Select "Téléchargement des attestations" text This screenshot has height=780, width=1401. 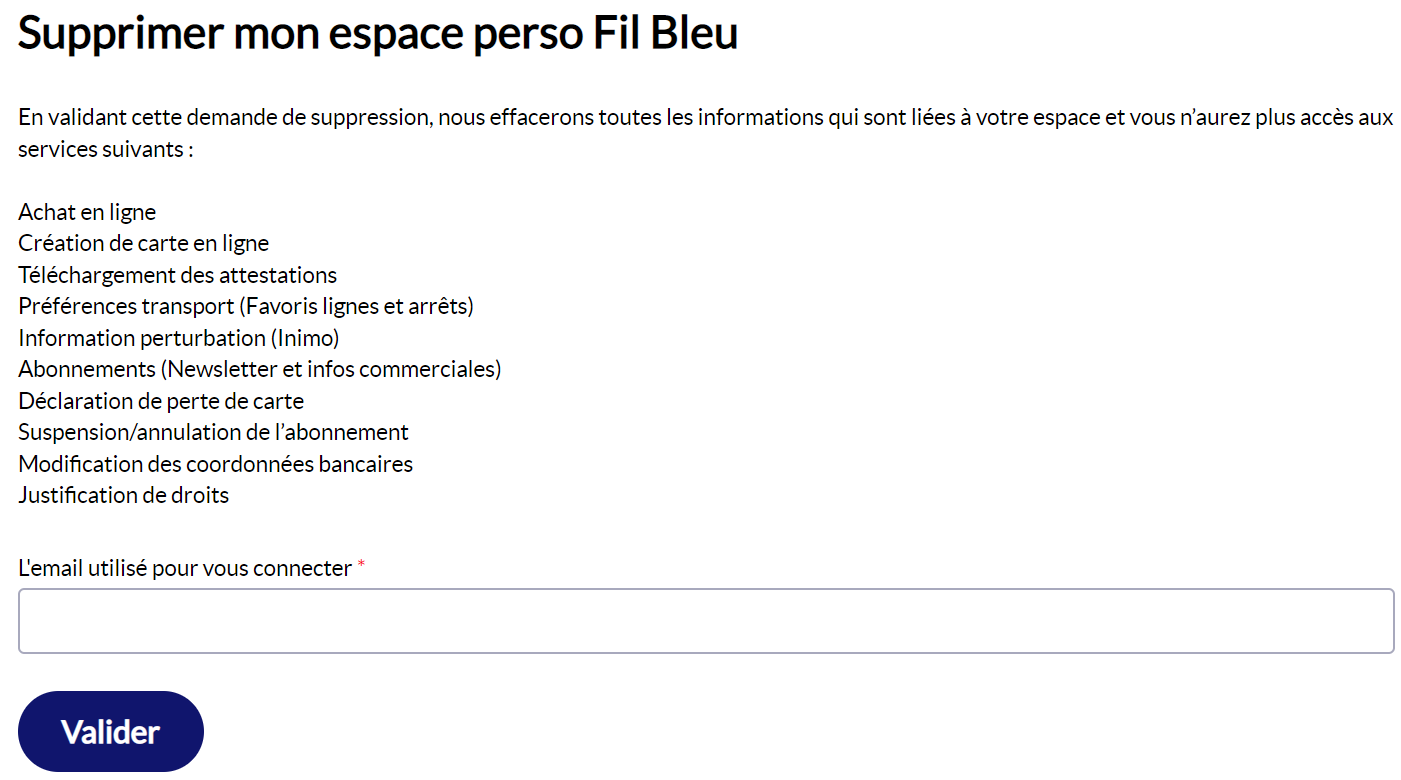click(177, 275)
